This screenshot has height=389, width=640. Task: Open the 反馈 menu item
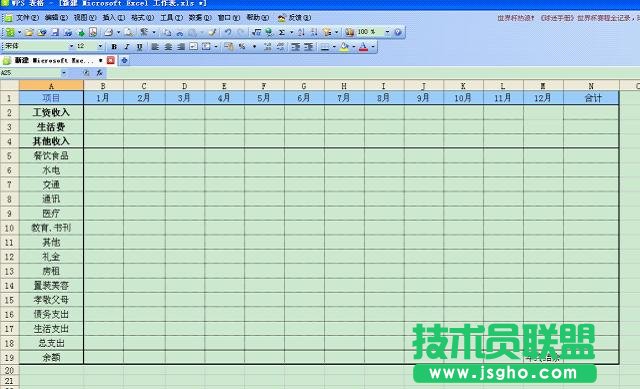tap(294, 18)
